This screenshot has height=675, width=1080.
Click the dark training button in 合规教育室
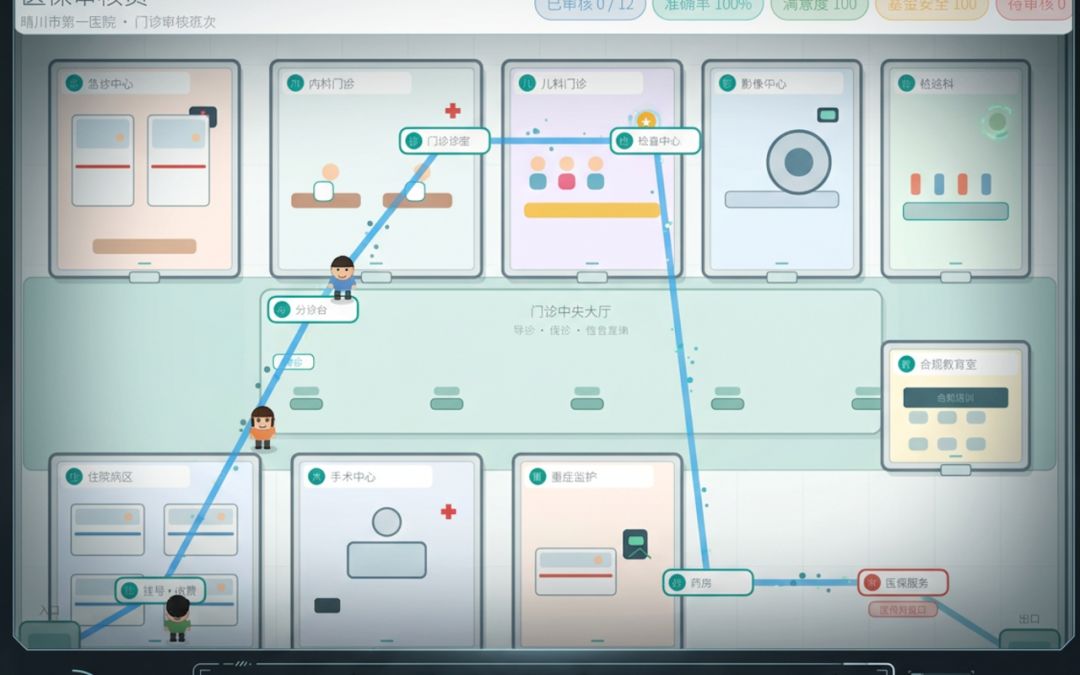pyautogui.click(x=955, y=397)
